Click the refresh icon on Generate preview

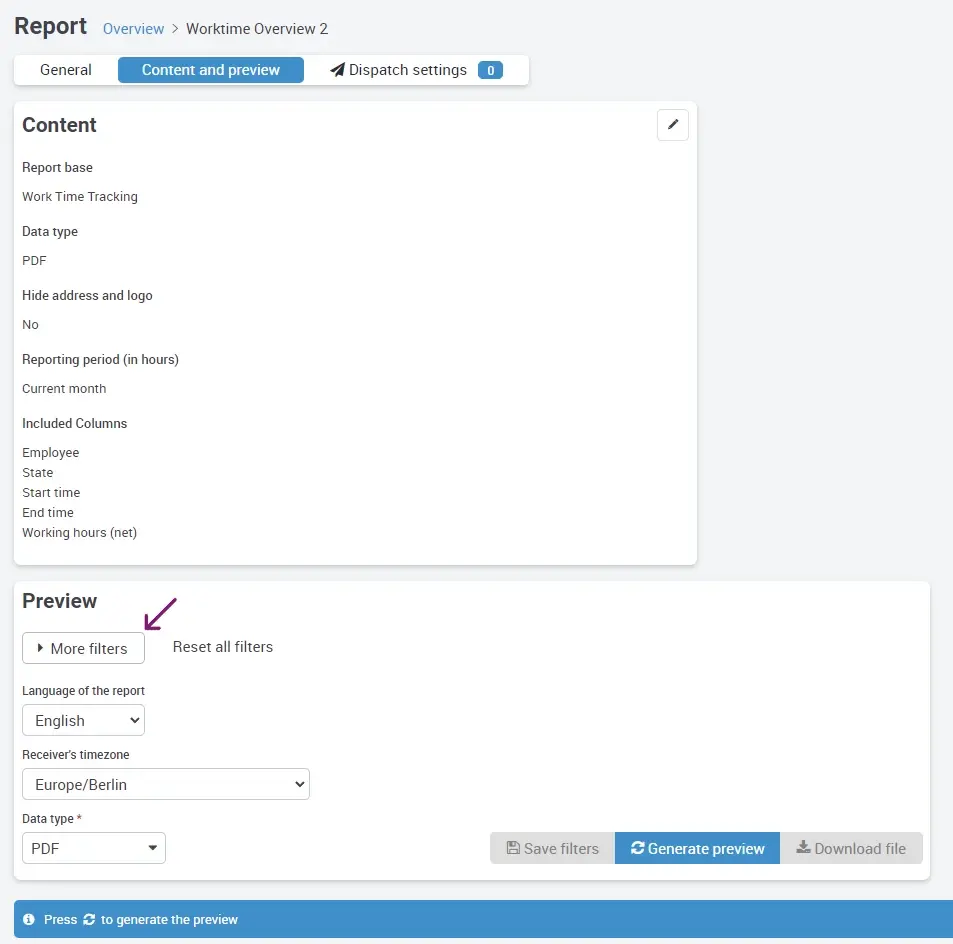(634, 847)
